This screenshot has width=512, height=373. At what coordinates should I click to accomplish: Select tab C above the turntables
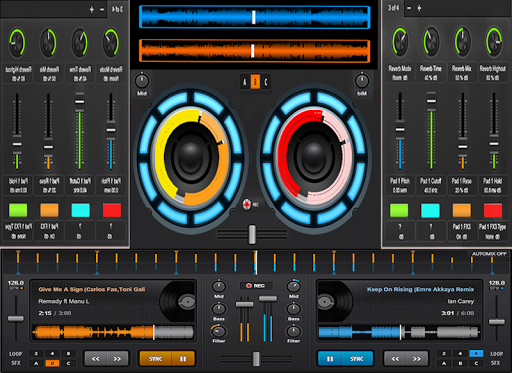266,82
